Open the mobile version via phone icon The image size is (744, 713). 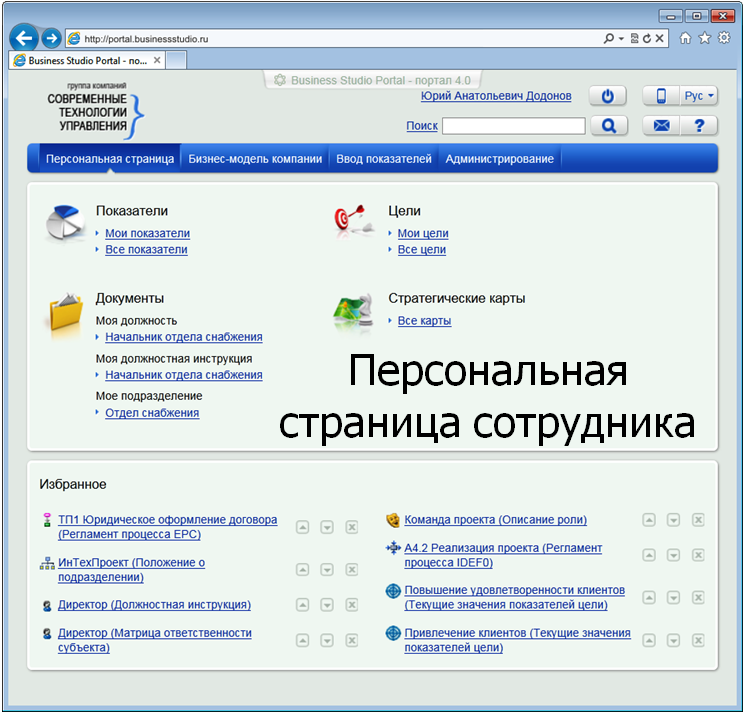coord(661,96)
